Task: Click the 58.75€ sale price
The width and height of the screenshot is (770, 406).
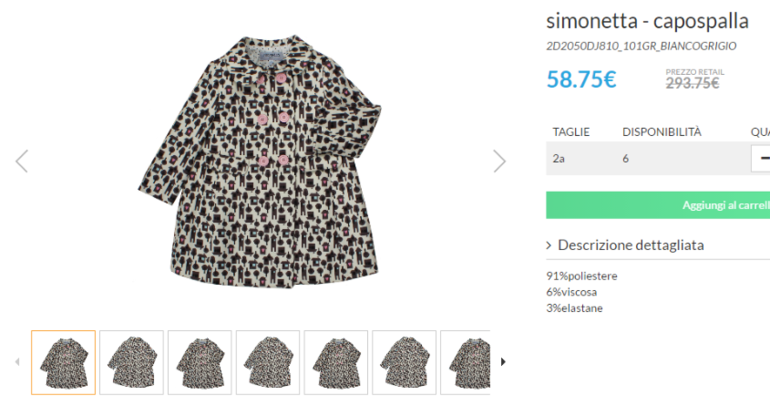Action: click(581, 80)
